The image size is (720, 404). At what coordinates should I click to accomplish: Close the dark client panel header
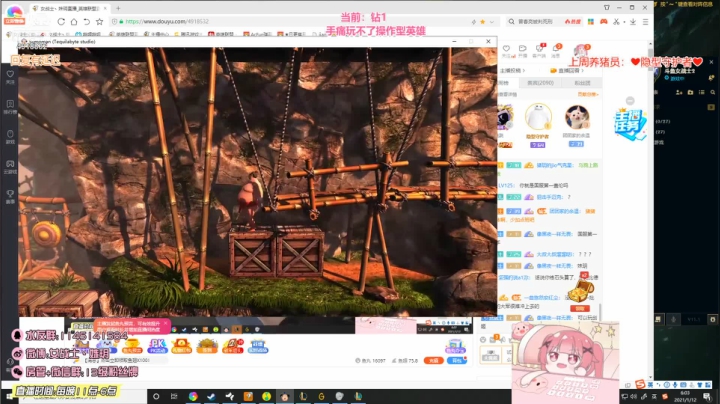coord(711,62)
